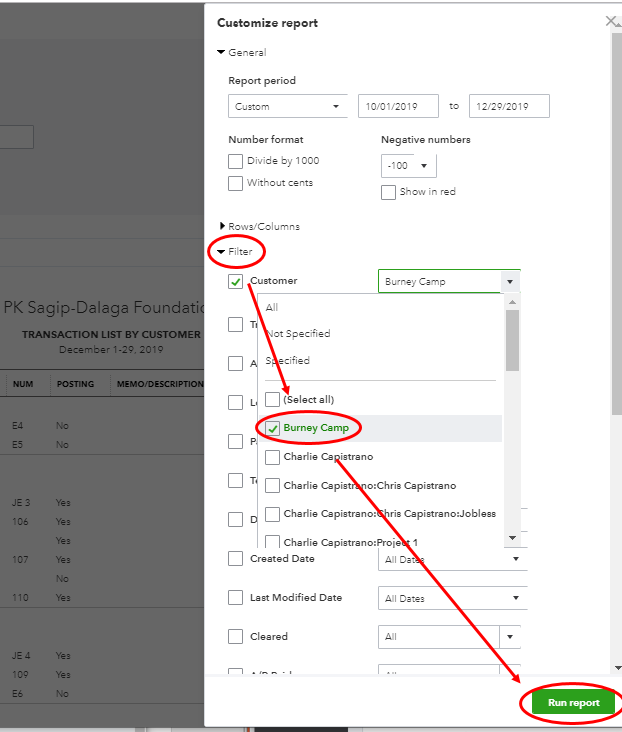Click transaction 109 in report
This screenshot has width=622, height=732.
pos(20,675)
